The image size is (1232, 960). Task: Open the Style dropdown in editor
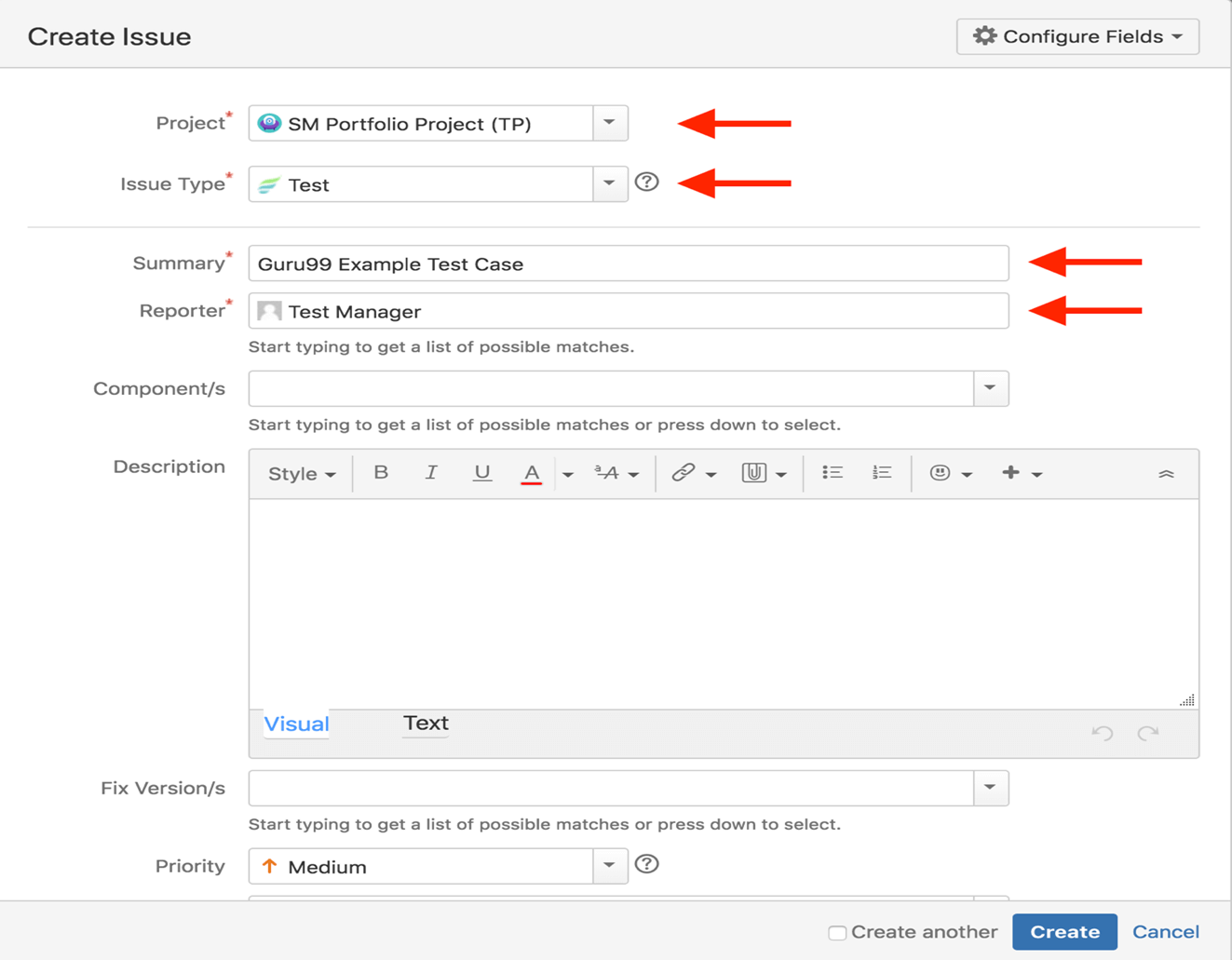(x=301, y=474)
